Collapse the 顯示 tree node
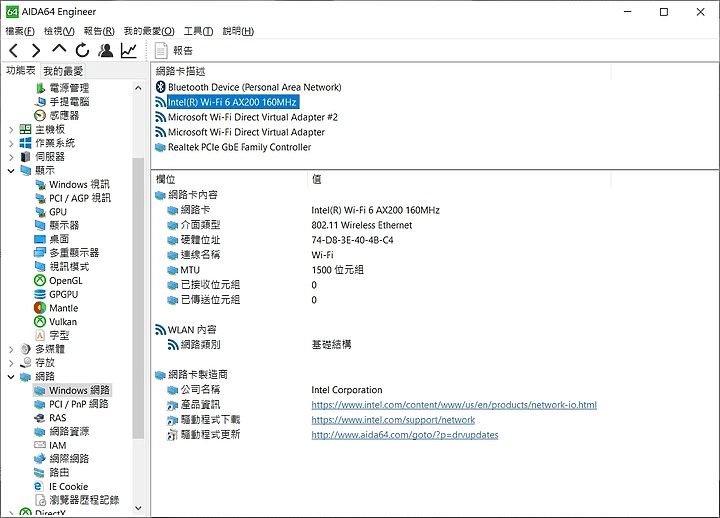Screen dimensions: 720x518 pyautogui.click(x=11, y=171)
